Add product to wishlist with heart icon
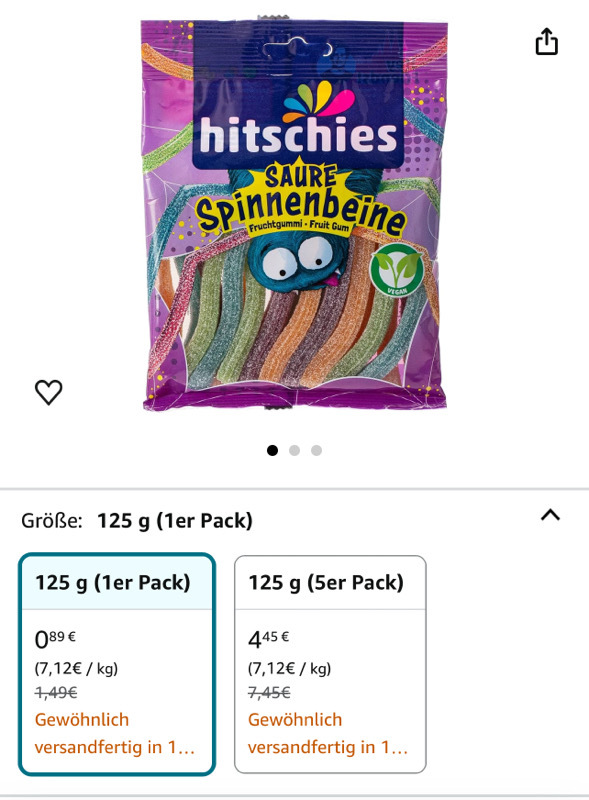Viewport: 589px width, 800px height. point(48,392)
